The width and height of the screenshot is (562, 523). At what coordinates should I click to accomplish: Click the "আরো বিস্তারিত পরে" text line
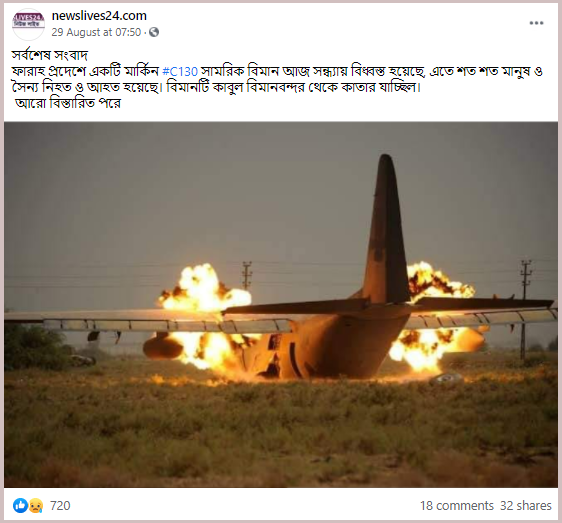pos(68,103)
